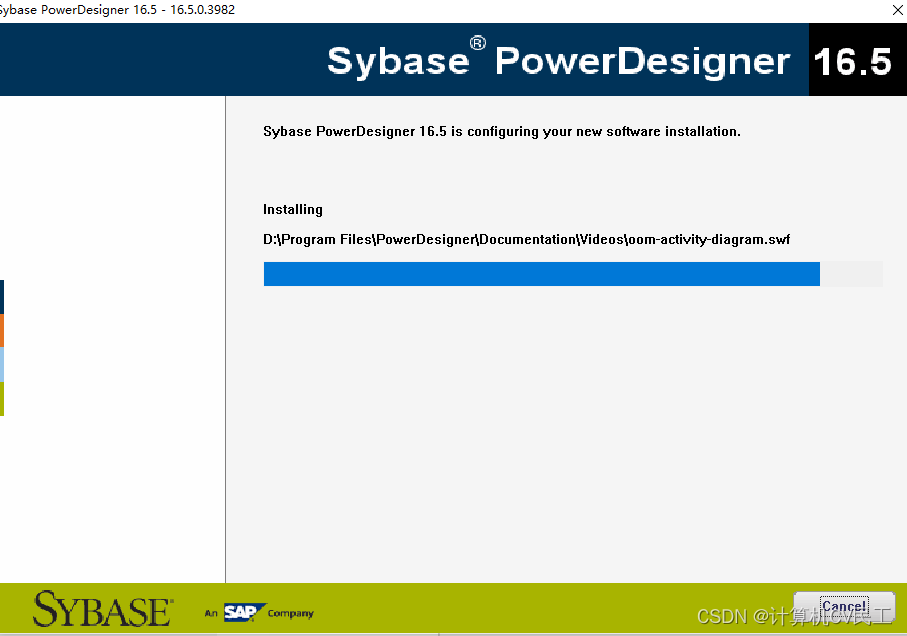Viewport: 907px width, 636px height.
Task: Close the installer window
Action: 897,10
